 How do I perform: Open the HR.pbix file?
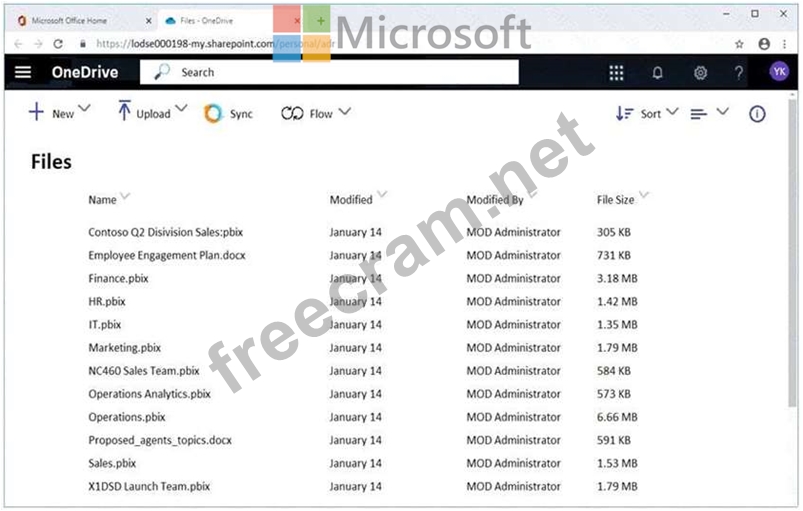coord(107,302)
